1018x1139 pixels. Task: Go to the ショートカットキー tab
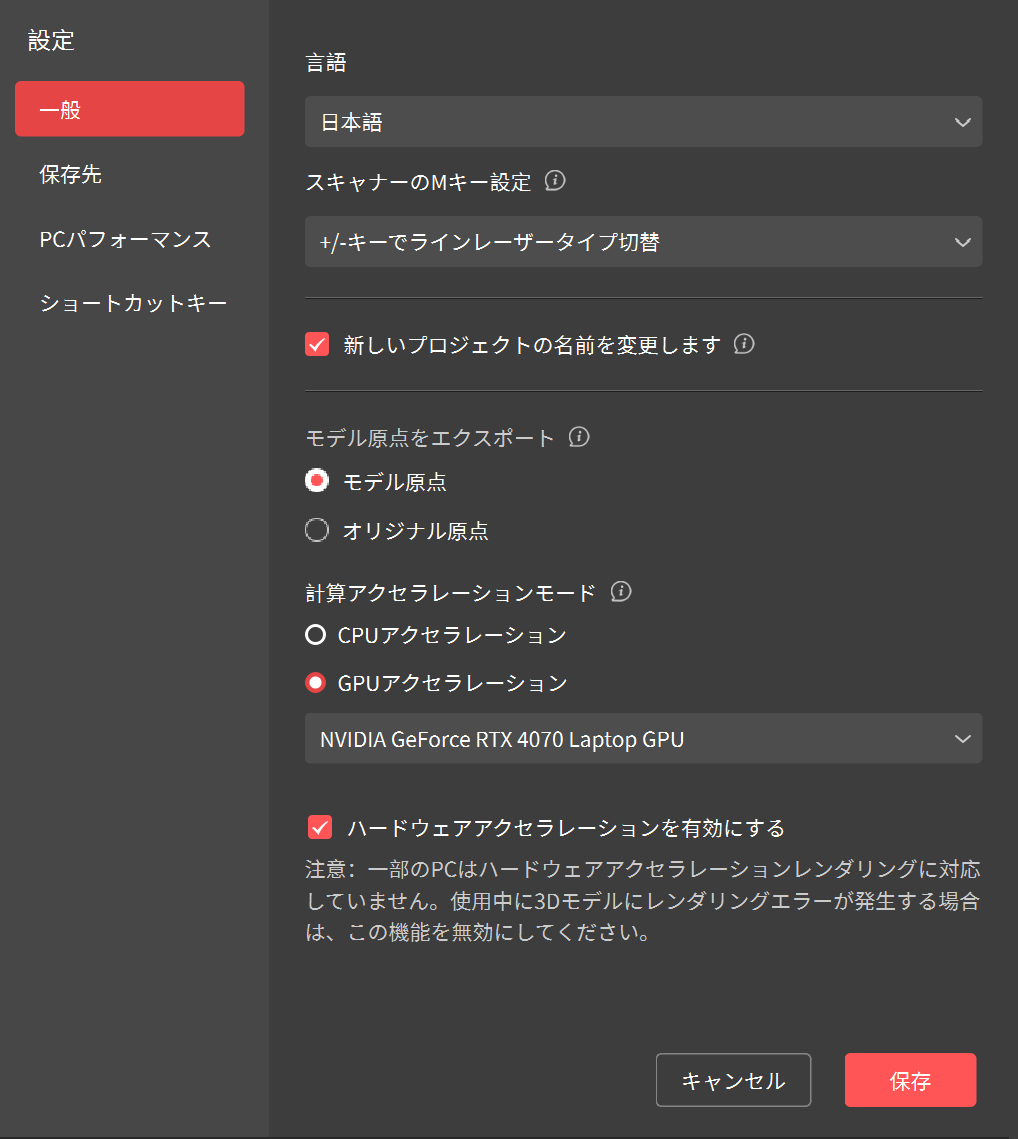(133, 303)
